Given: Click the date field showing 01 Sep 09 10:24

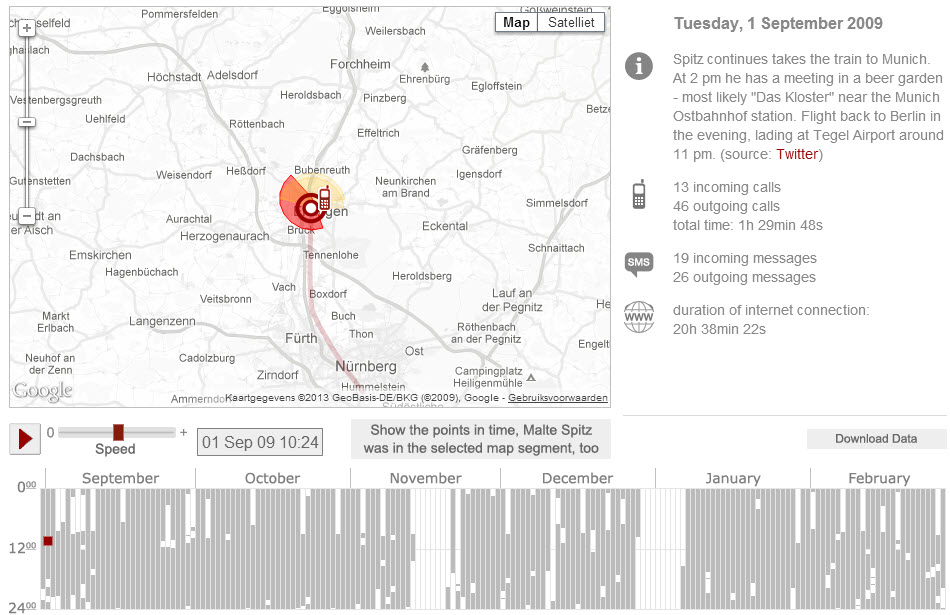Looking at the screenshot, I should pos(260,442).
